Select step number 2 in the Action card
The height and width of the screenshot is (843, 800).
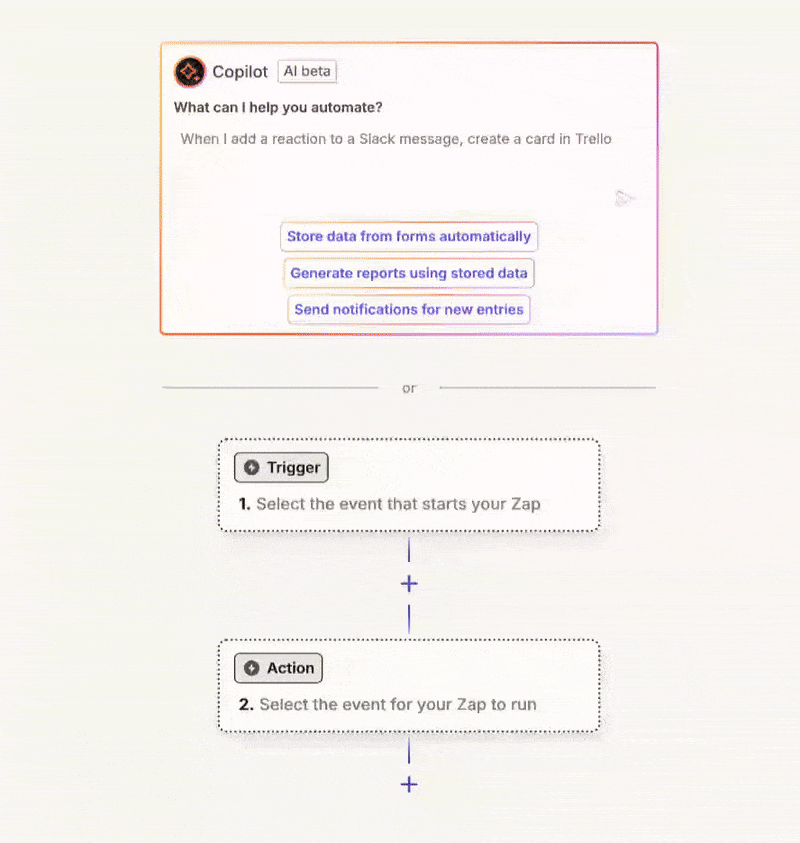(245, 705)
